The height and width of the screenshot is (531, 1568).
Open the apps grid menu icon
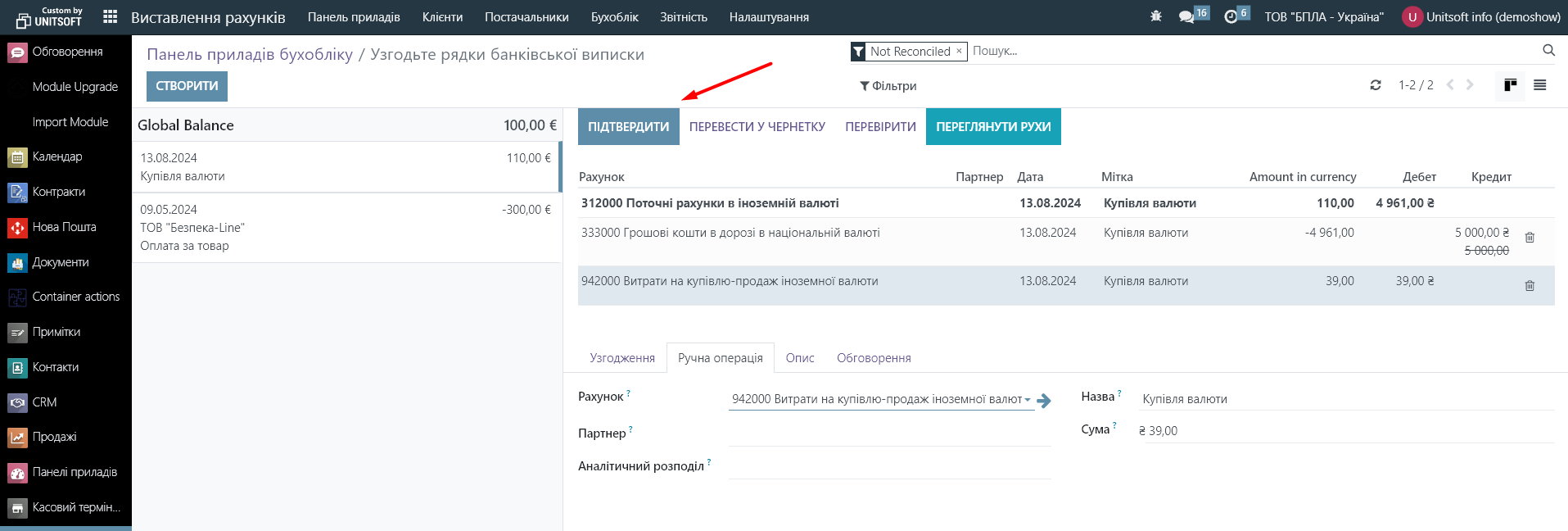[111, 16]
